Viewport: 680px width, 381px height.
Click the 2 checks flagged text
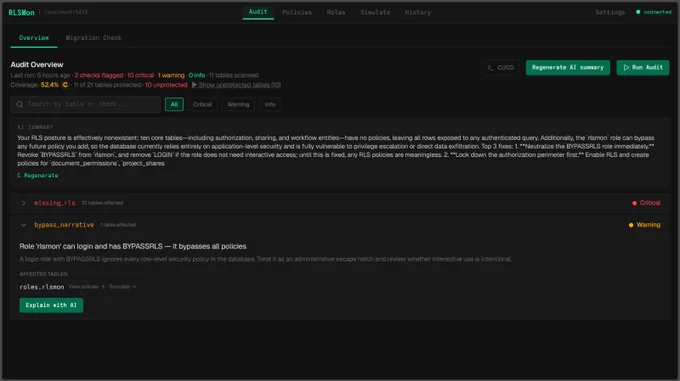(x=99, y=75)
